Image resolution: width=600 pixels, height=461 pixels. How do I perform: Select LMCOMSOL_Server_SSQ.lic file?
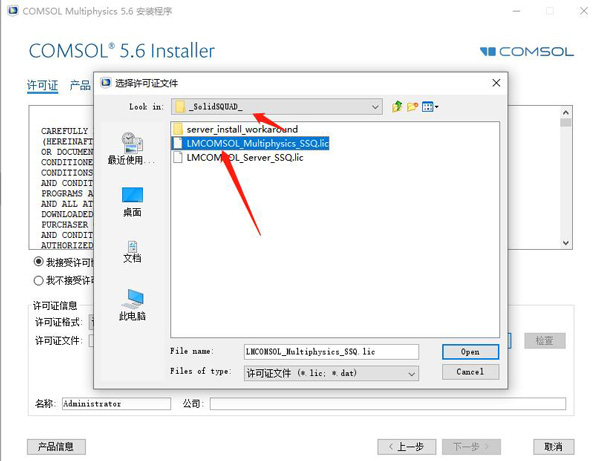(238, 157)
